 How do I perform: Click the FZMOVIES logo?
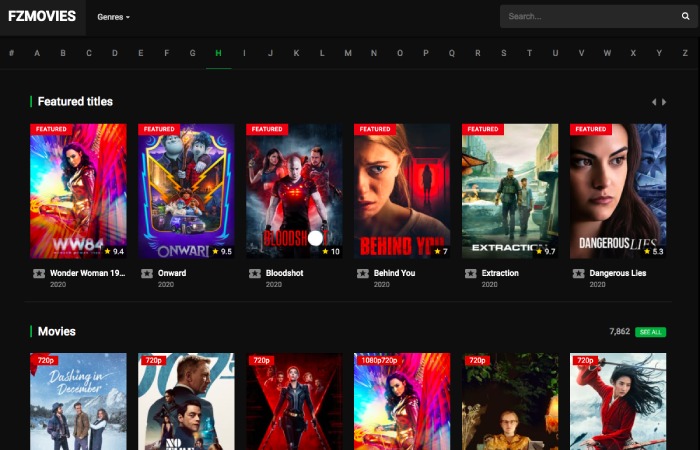42,16
